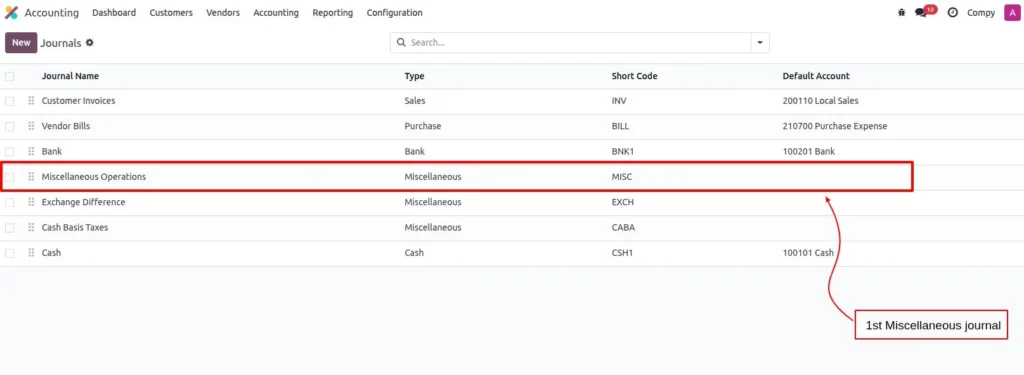Click 210700 Purchase Expense default account
This screenshot has width=1024, height=375.
[835, 125]
